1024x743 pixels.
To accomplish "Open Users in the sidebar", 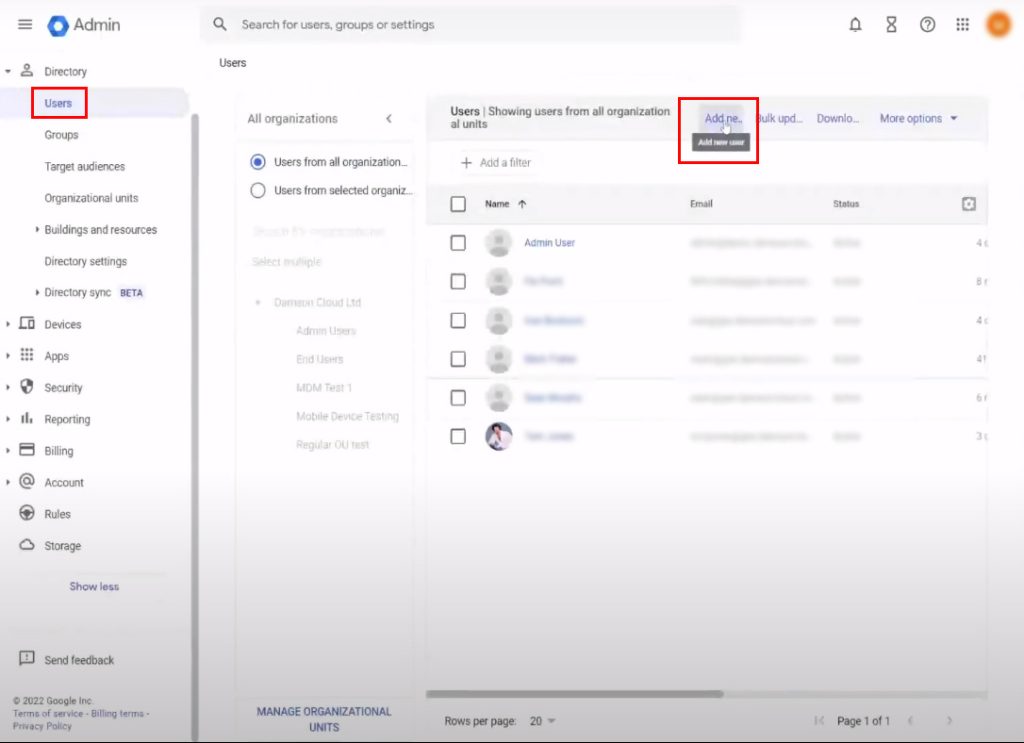I will 58,103.
